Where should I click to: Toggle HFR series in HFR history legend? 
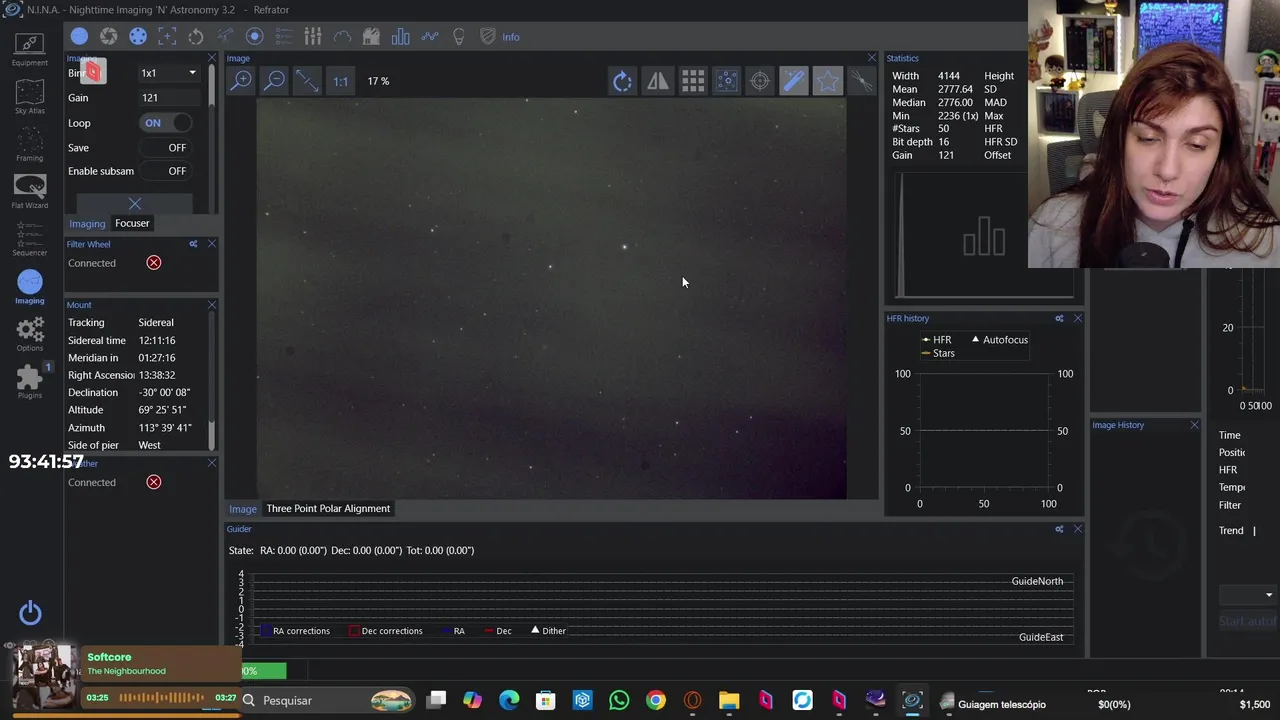click(937, 340)
